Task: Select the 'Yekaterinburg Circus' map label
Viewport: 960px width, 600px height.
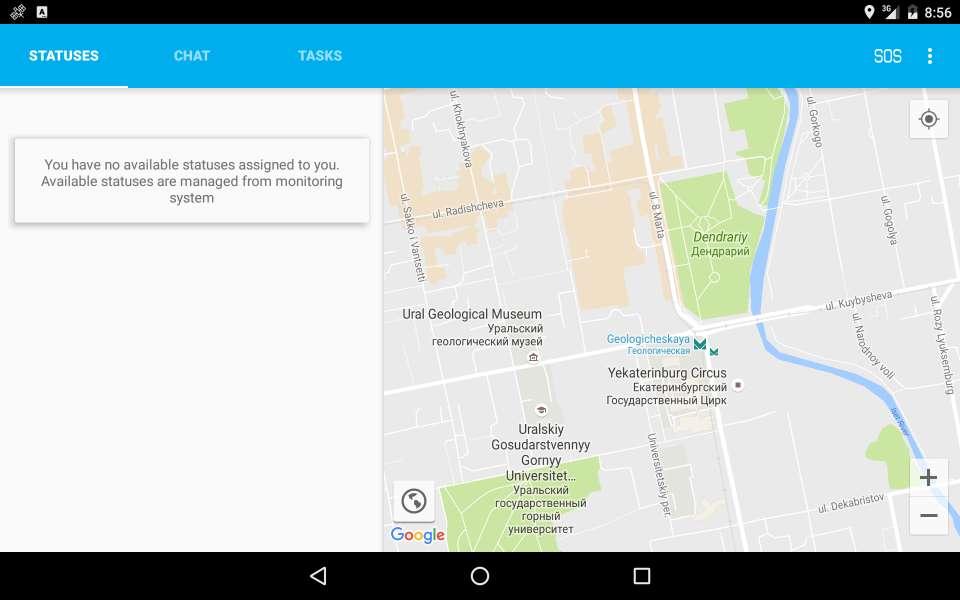Action: pyautogui.click(x=667, y=373)
